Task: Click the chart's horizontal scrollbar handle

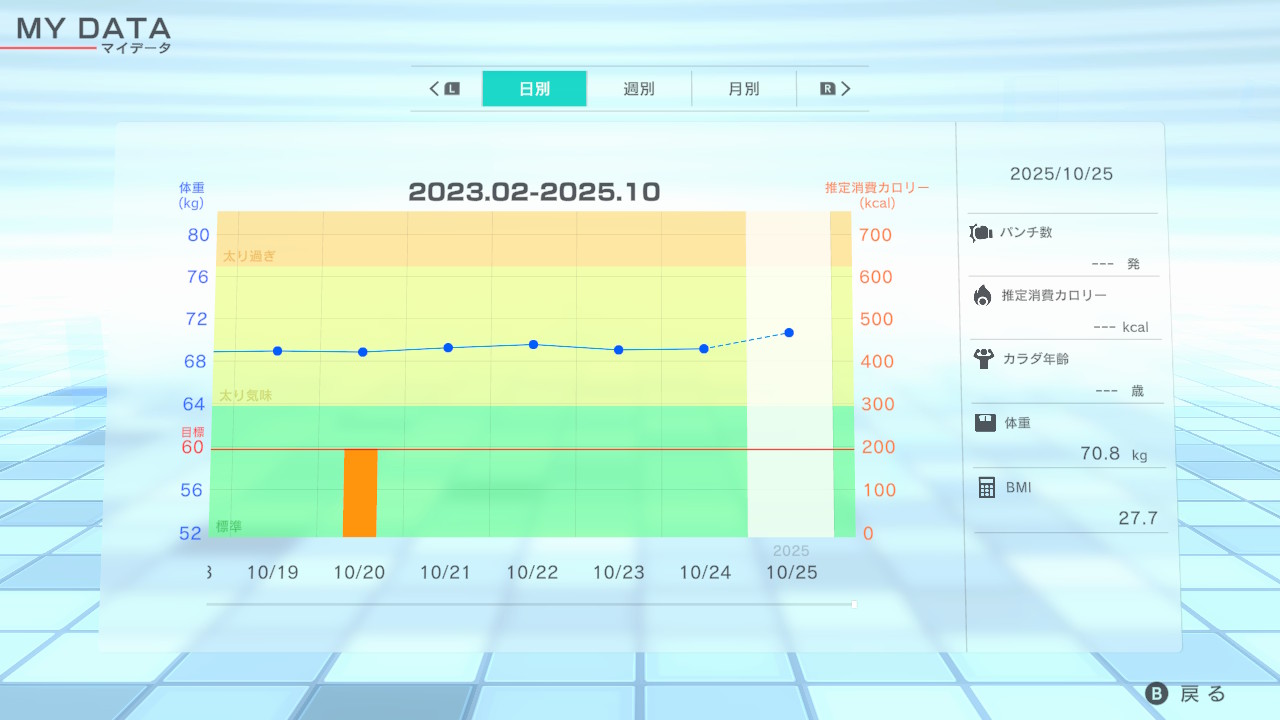Action: click(x=853, y=604)
